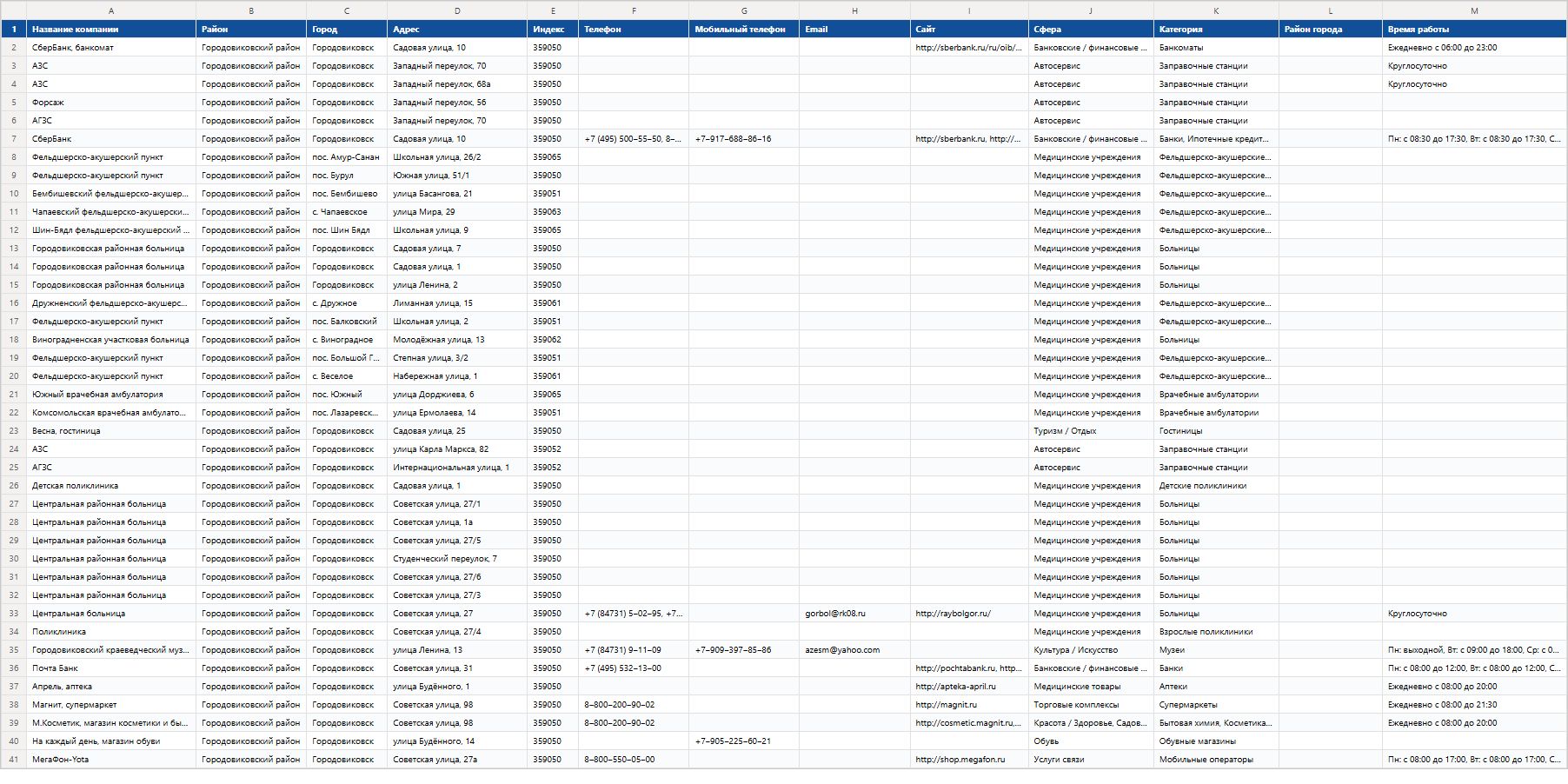Click the "Мобильные операторы" category cell

[x=1216, y=760]
